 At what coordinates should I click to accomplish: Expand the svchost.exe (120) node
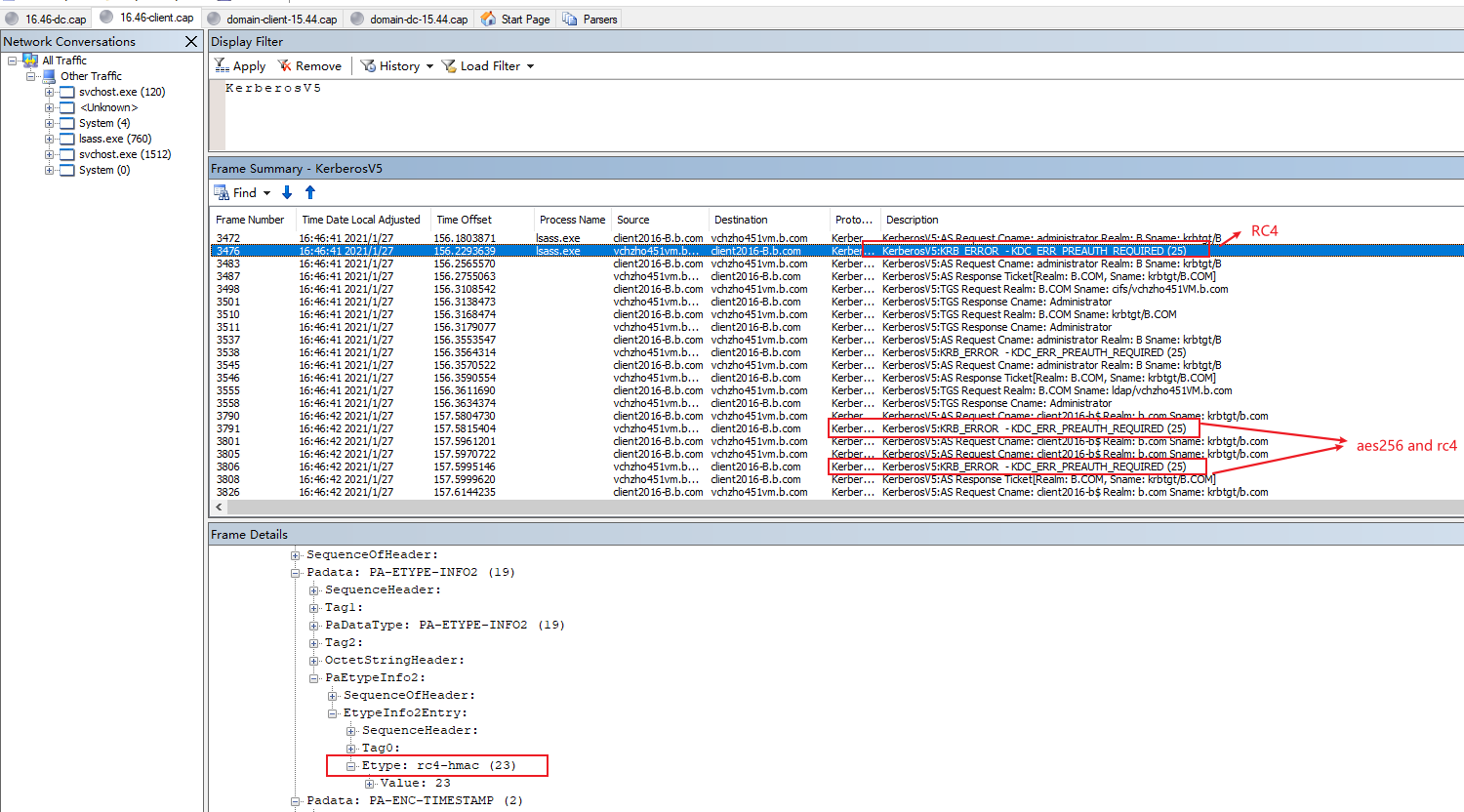[x=49, y=92]
